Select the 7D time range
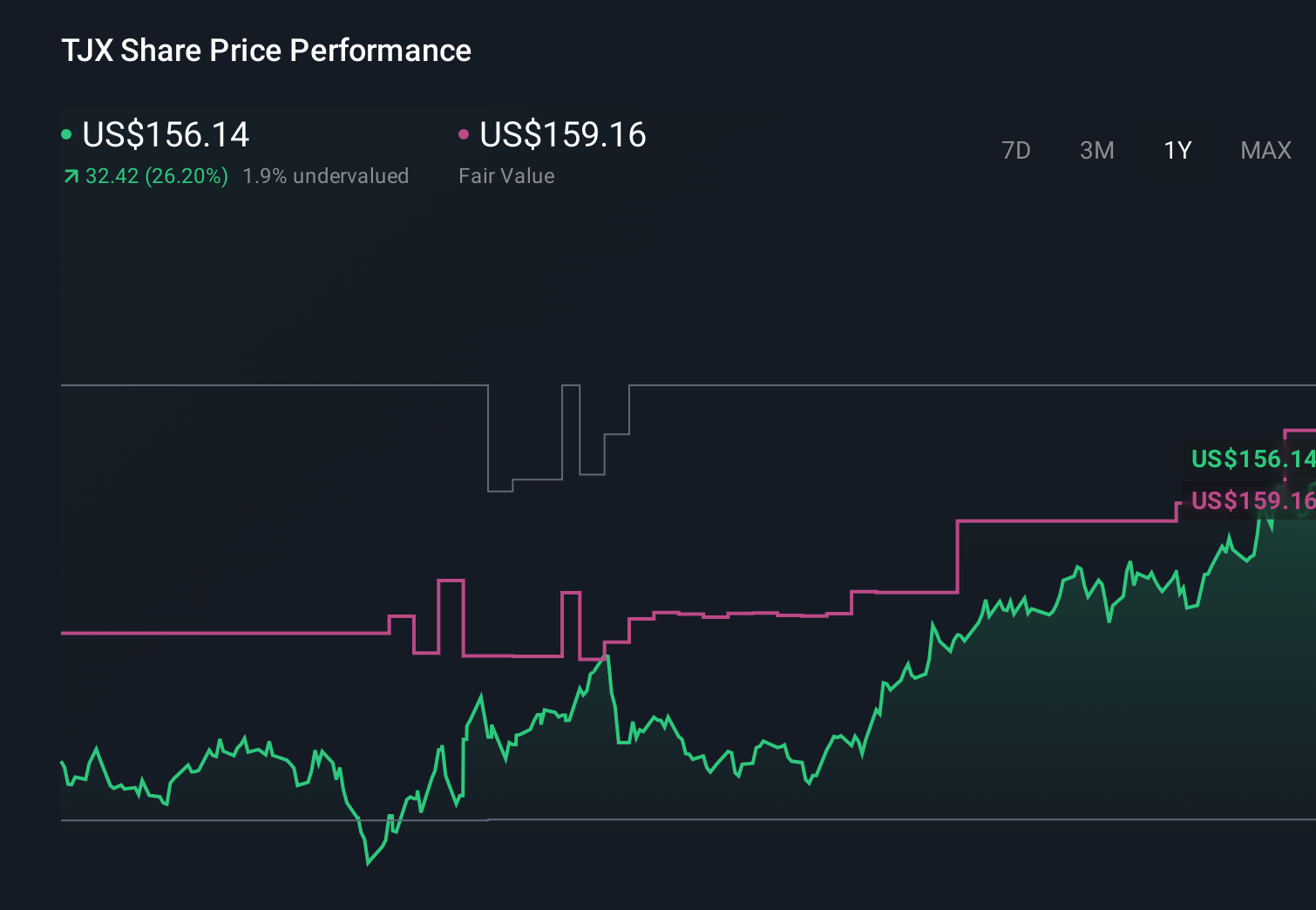The width and height of the screenshot is (1316, 910). pyautogui.click(x=1016, y=150)
